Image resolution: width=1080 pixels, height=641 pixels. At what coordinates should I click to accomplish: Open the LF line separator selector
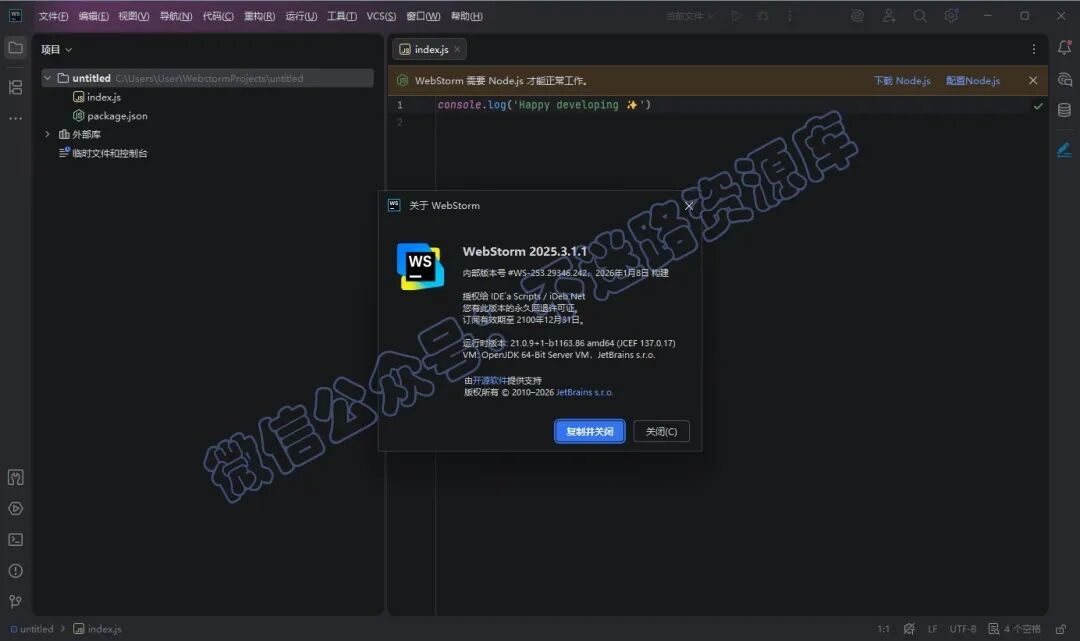[x=933, y=629]
